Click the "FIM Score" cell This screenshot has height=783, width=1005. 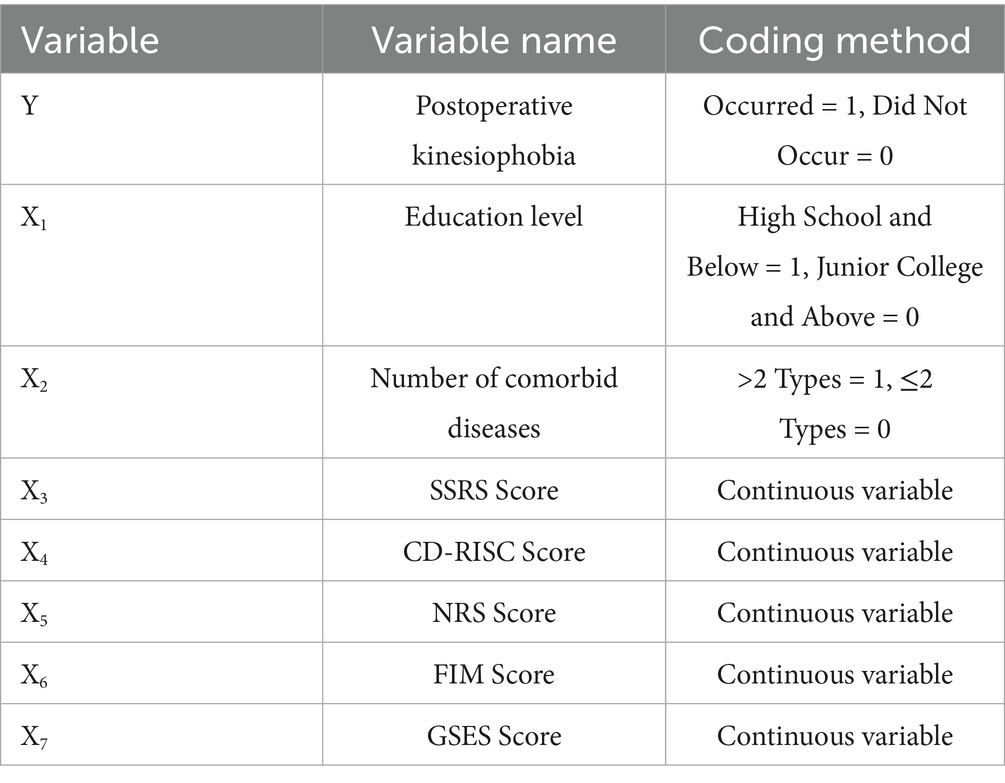[494, 674]
